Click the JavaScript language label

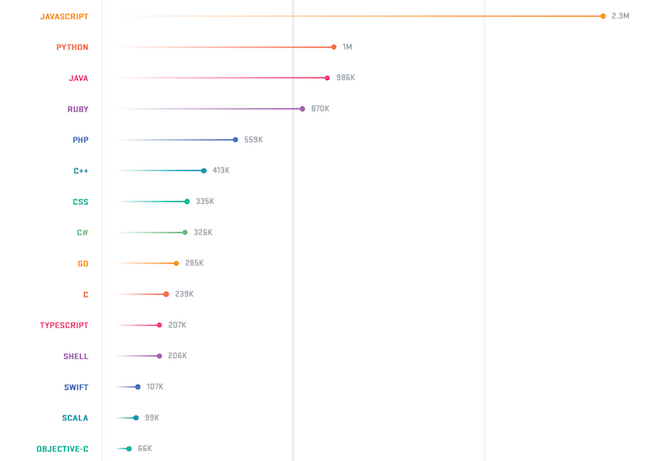64,17
